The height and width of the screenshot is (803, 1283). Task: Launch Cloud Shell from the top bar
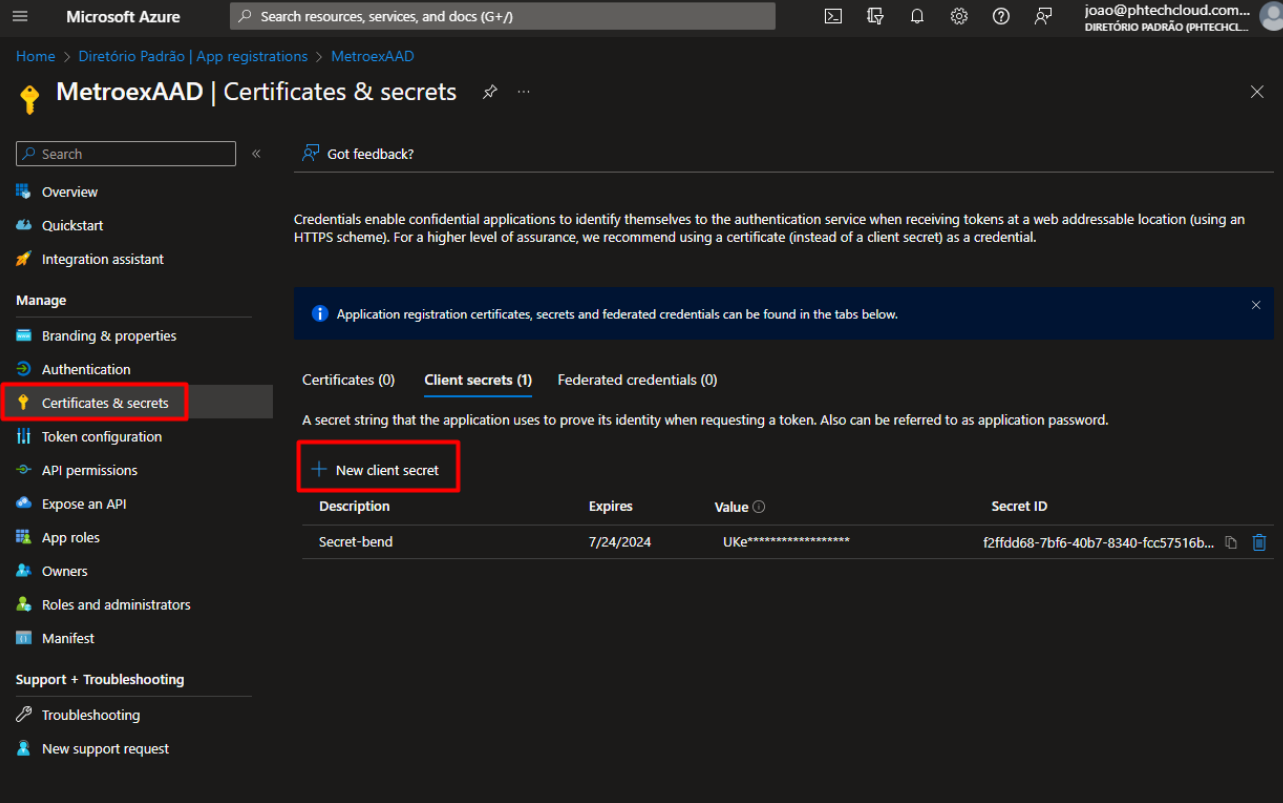point(833,16)
